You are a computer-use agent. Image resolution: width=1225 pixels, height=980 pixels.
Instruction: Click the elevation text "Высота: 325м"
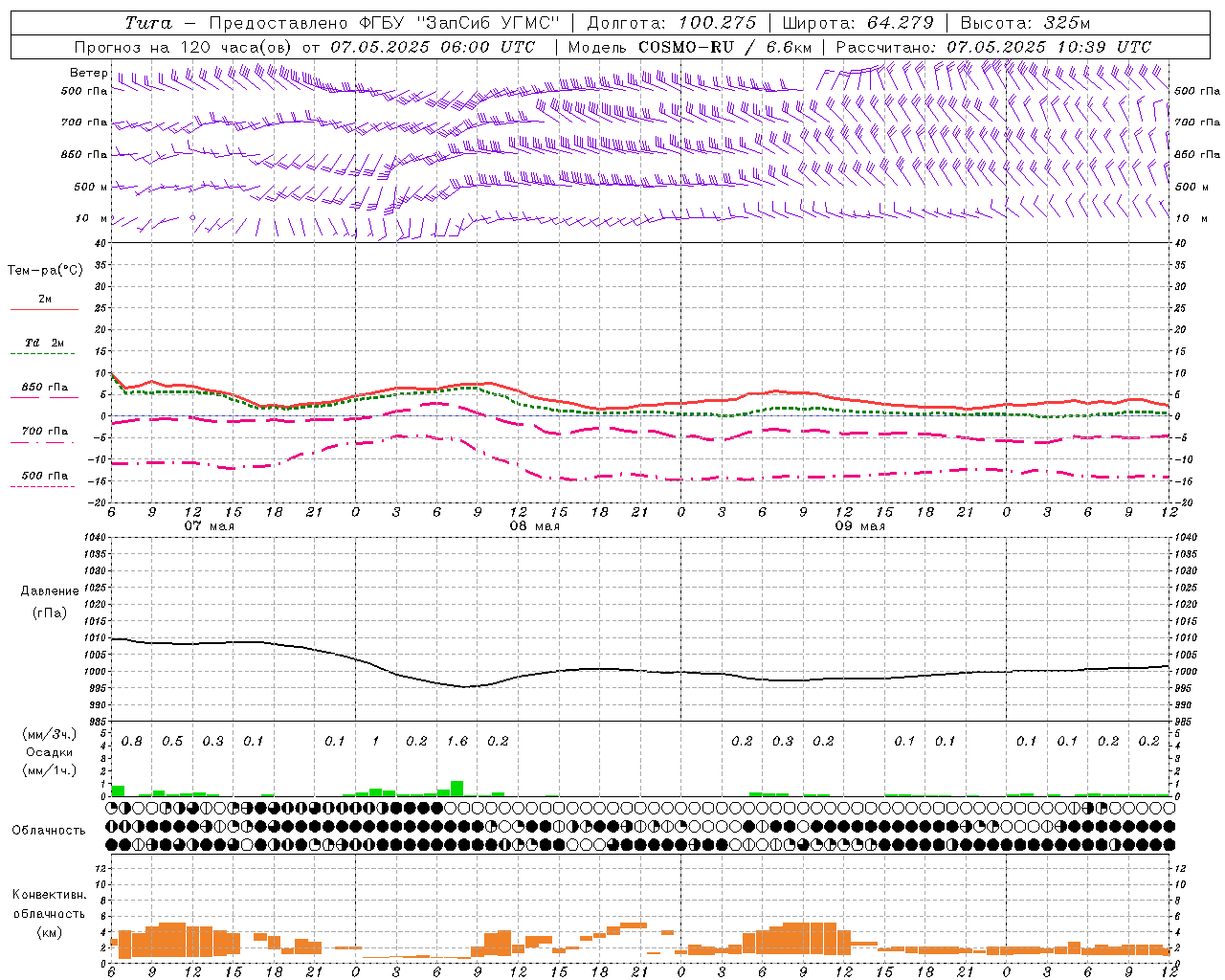[x=1025, y=23]
